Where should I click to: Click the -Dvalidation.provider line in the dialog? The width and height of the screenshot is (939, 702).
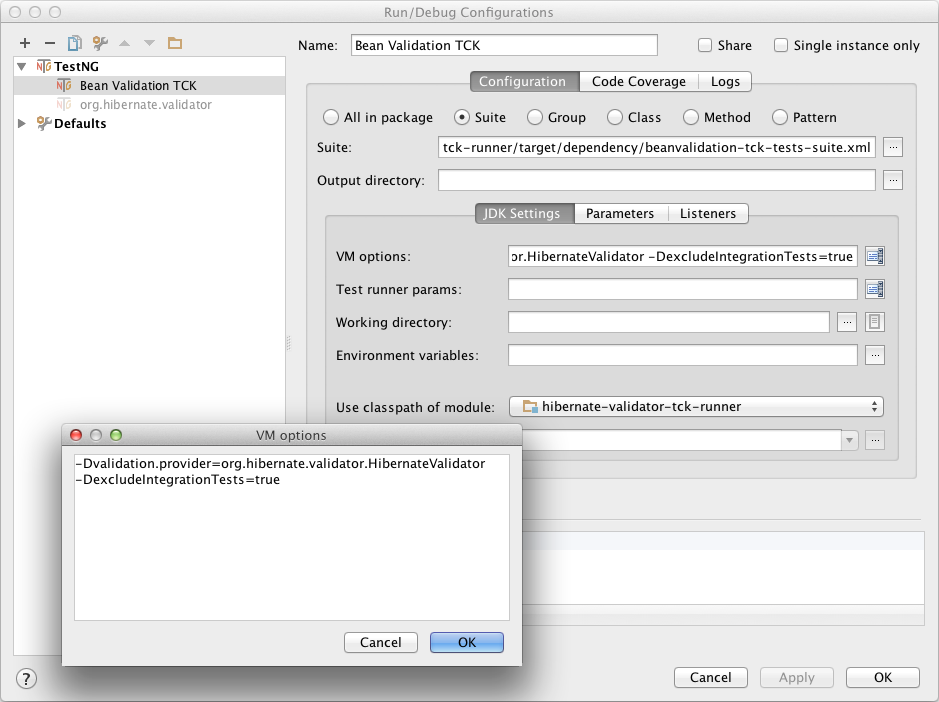280,464
